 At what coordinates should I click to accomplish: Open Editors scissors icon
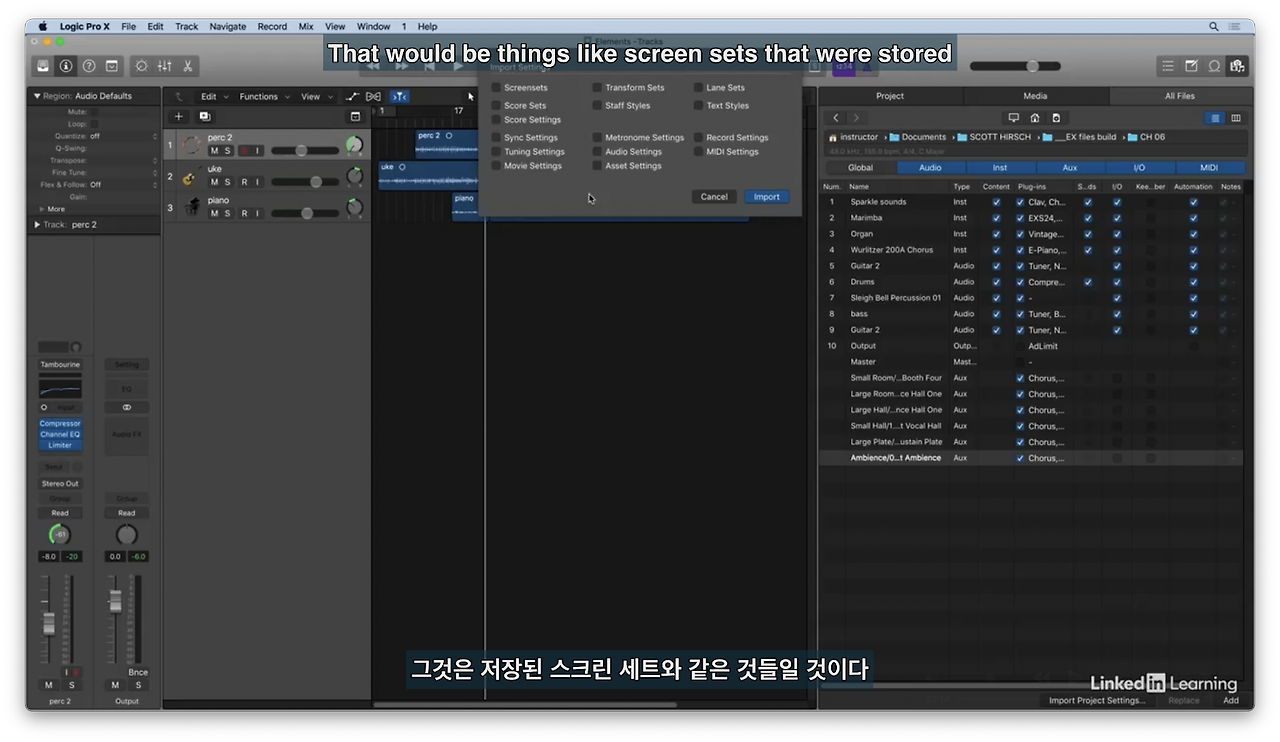point(187,66)
